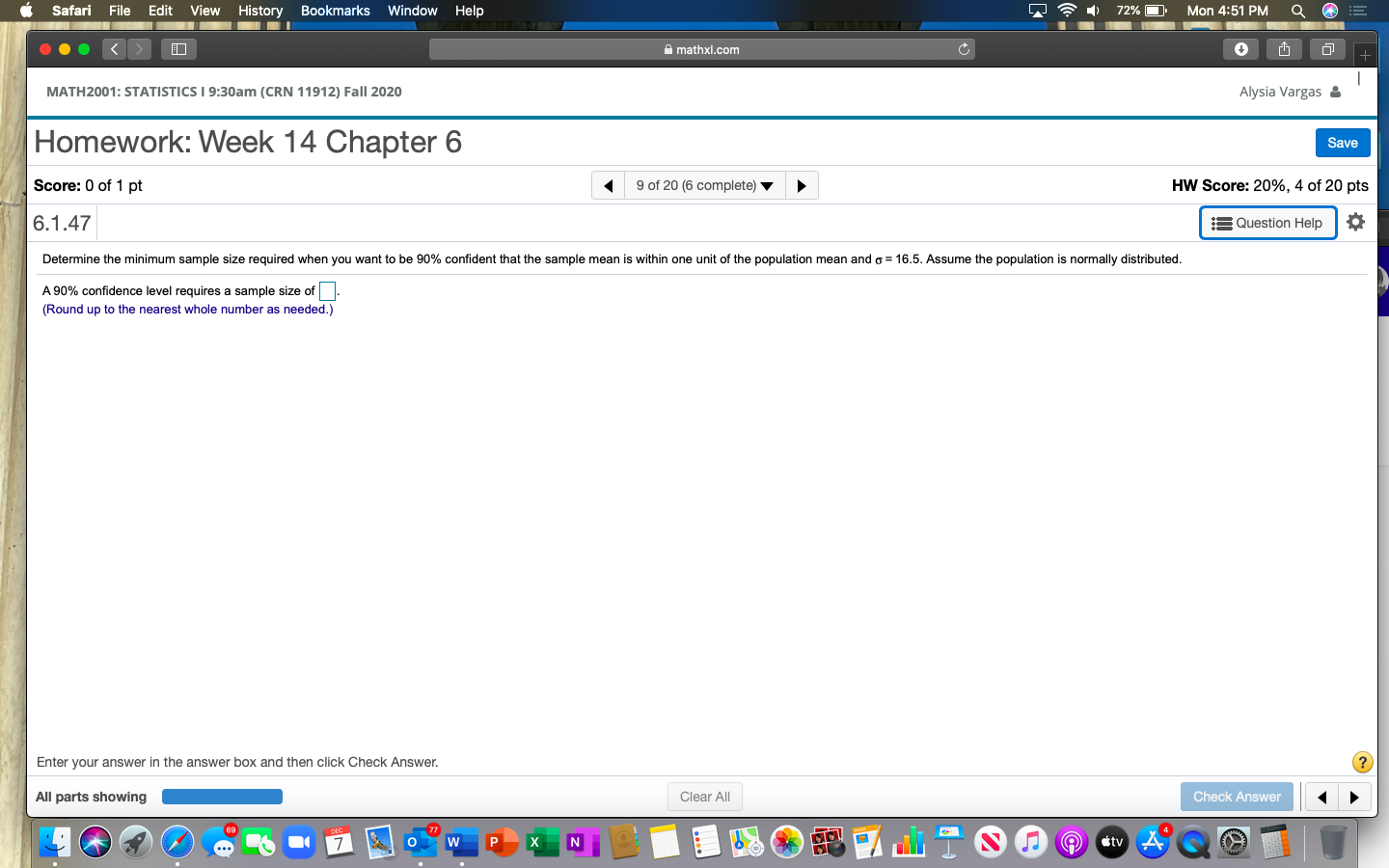The width and height of the screenshot is (1389, 868).
Task: Open the Safari menu
Action: [71, 11]
